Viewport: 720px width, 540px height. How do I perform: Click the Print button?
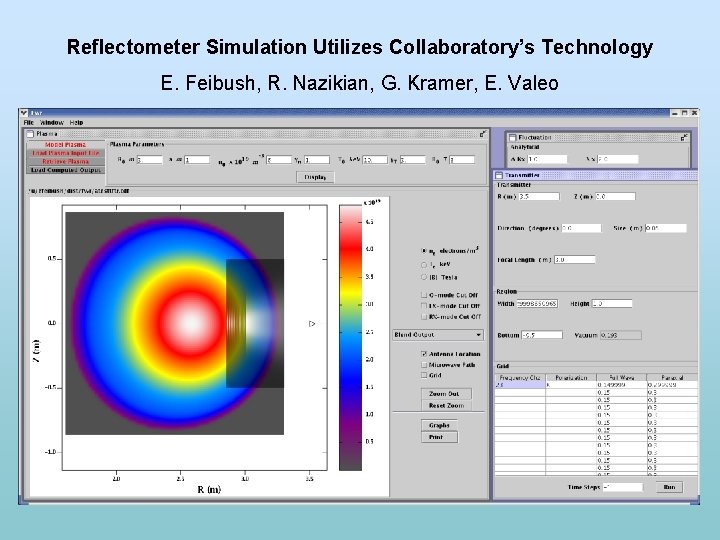(x=439, y=438)
